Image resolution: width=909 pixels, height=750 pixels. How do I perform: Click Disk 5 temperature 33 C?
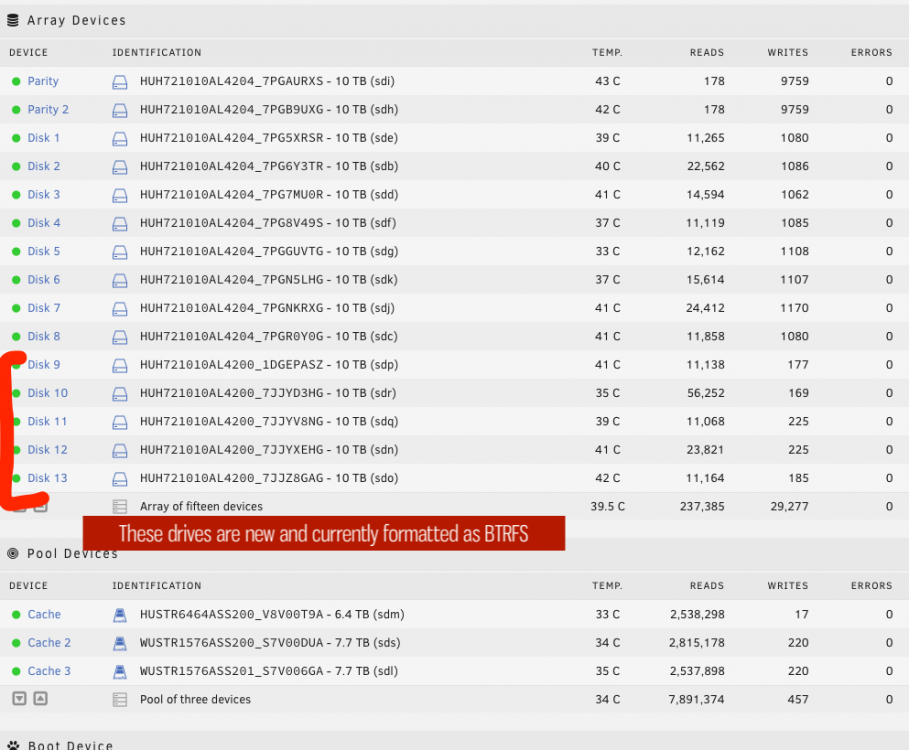tap(608, 252)
